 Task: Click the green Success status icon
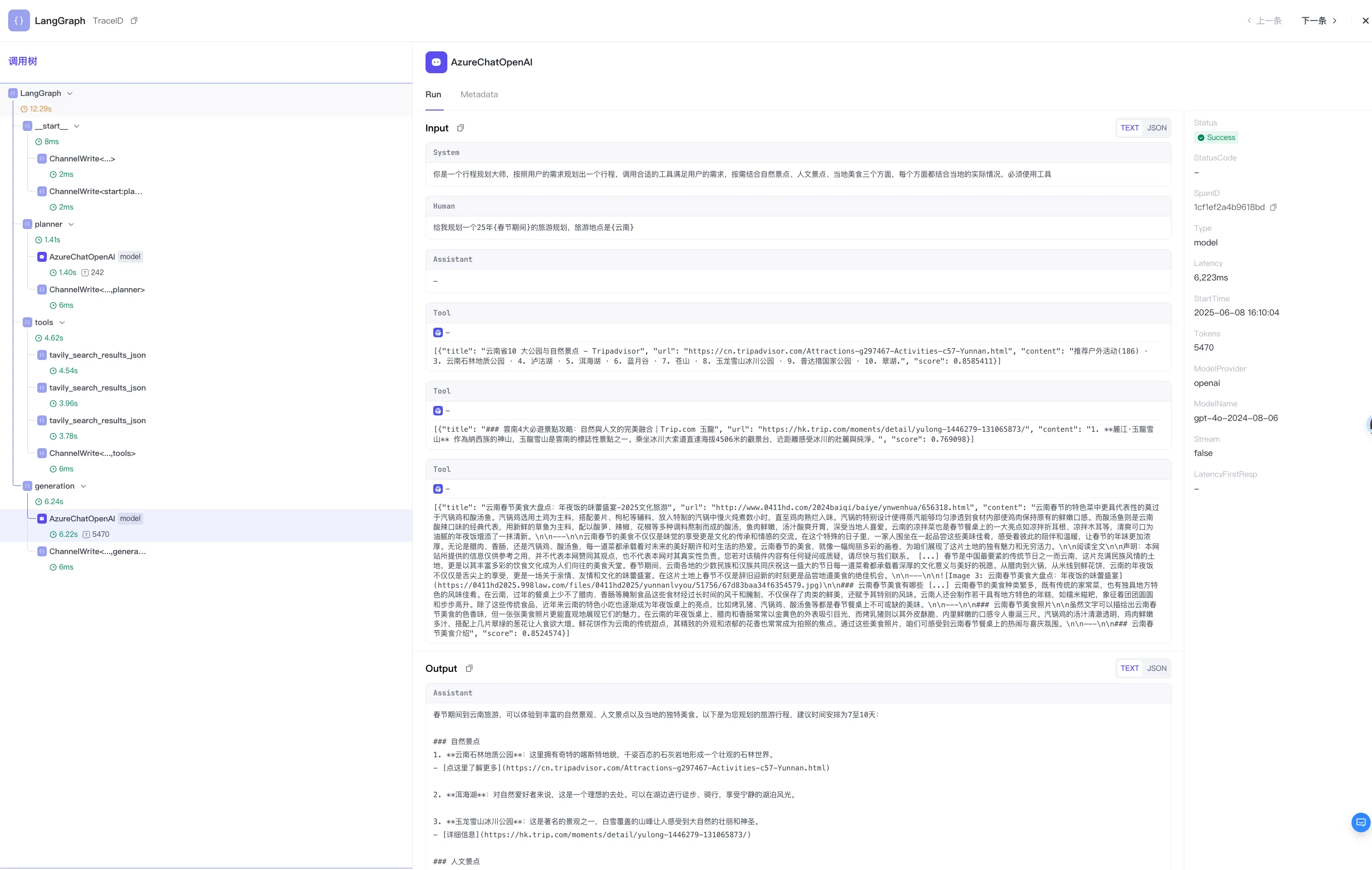pos(1201,138)
